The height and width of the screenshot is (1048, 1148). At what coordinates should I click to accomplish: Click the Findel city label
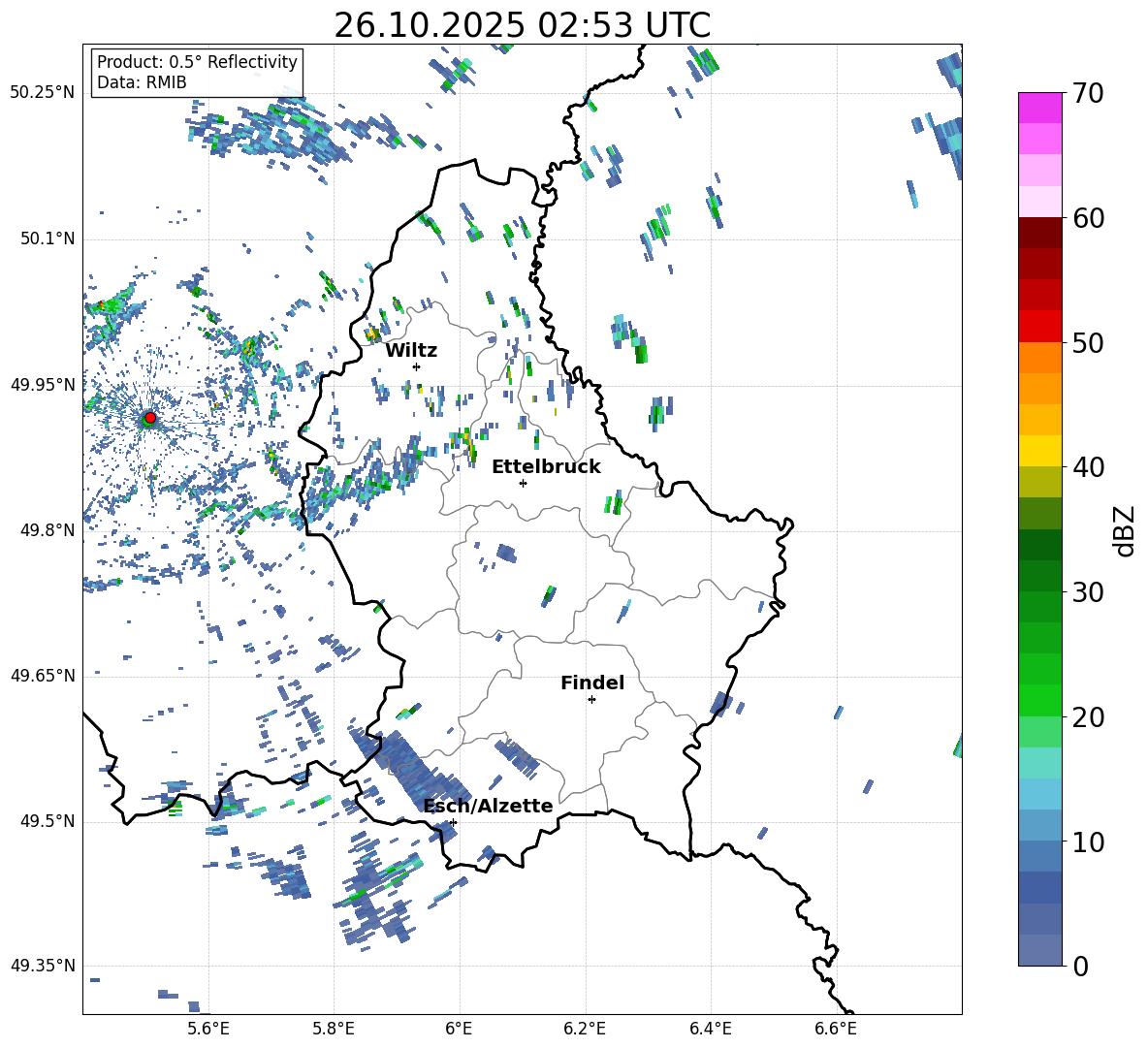point(591,683)
